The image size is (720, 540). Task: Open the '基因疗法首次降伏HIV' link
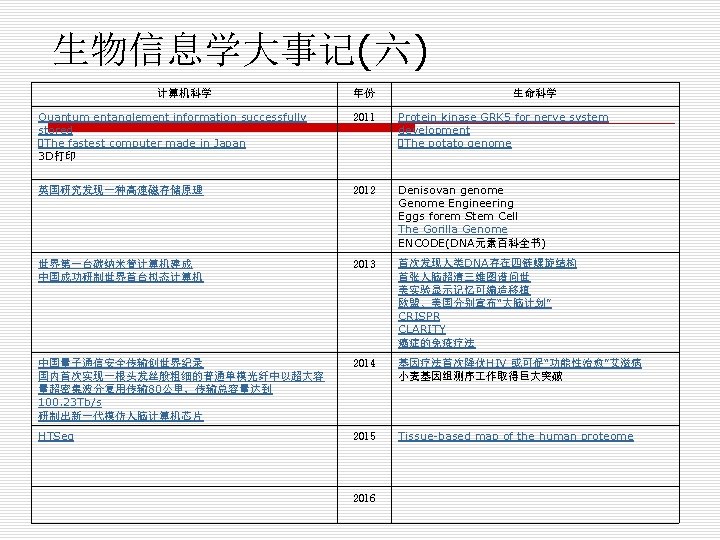coord(520,363)
